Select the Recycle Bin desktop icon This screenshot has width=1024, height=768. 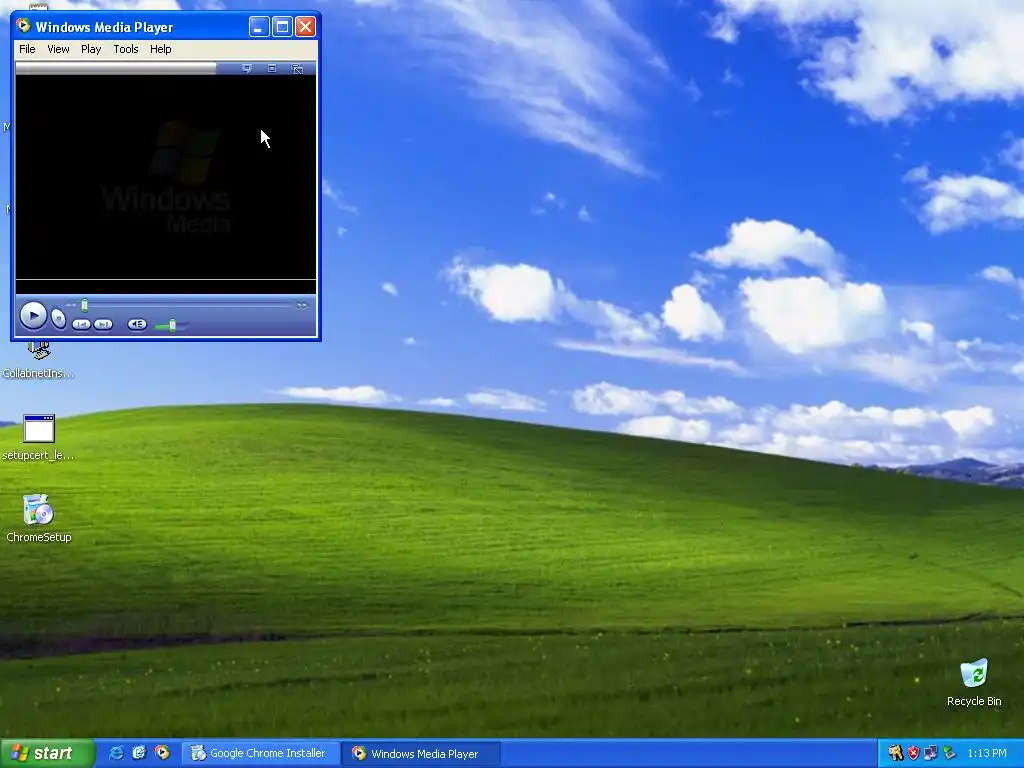coord(974,682)
